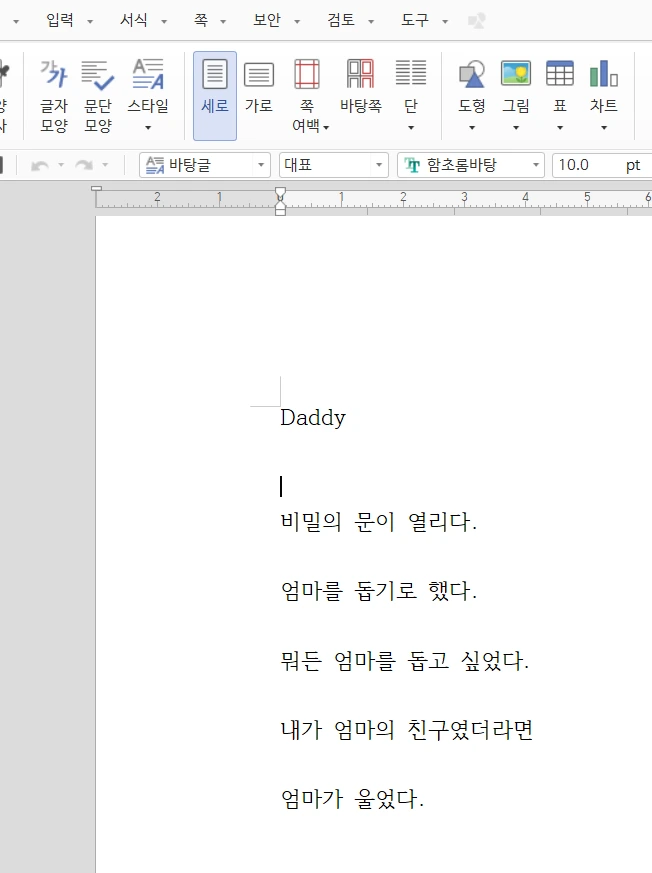Insert a chart with 차트 icon

tap(604, 74)
